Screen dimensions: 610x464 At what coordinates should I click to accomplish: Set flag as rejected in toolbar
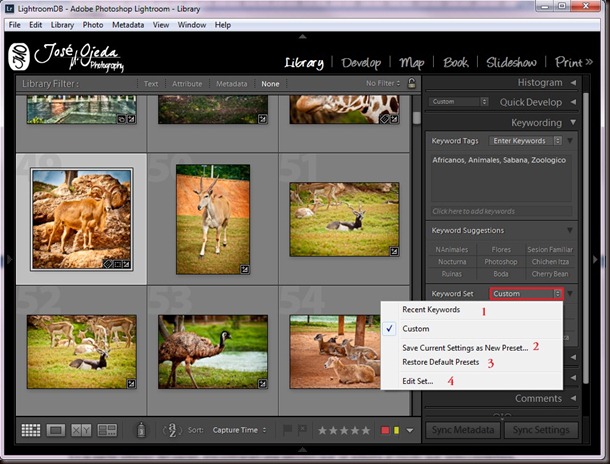(x=302, y=430)
